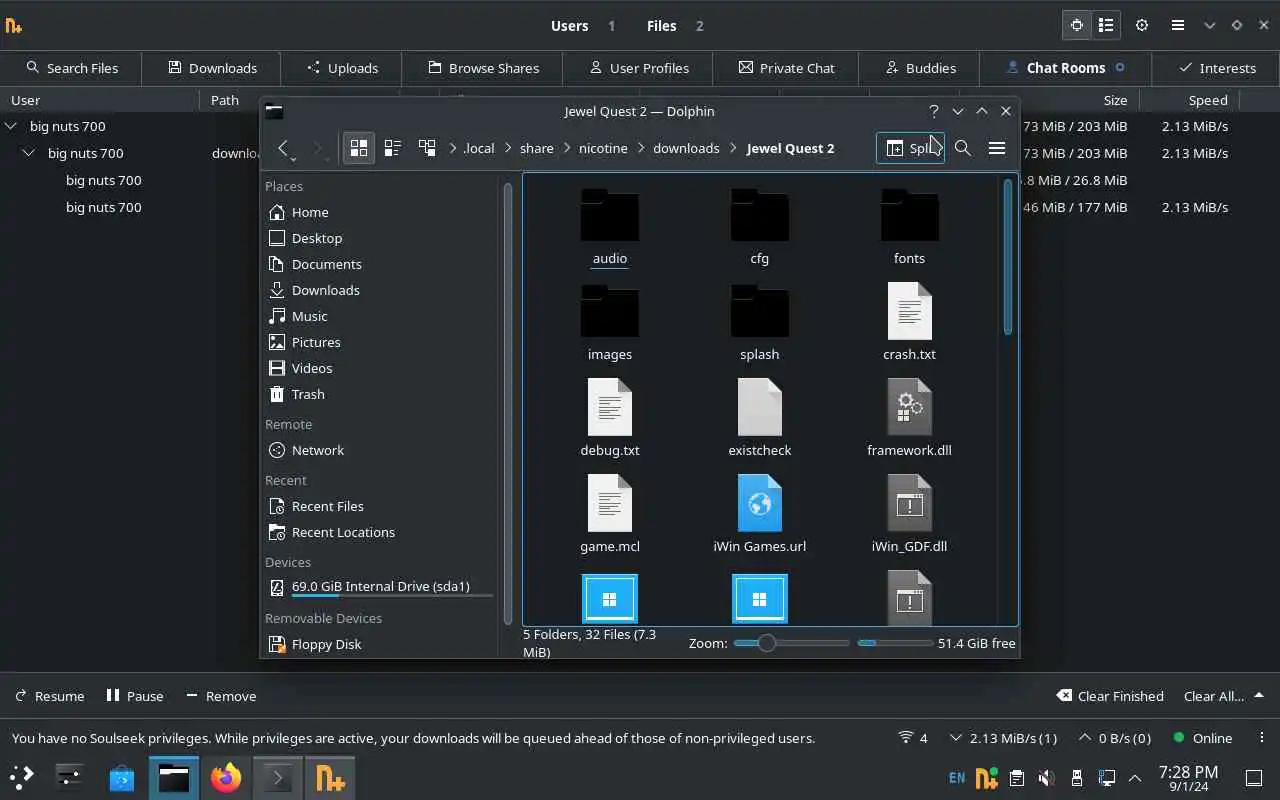Collapse top-level big nuts 700 row
Image resolution: width=1280 pixels, height=800 pixels.
[x=11, y=126]
